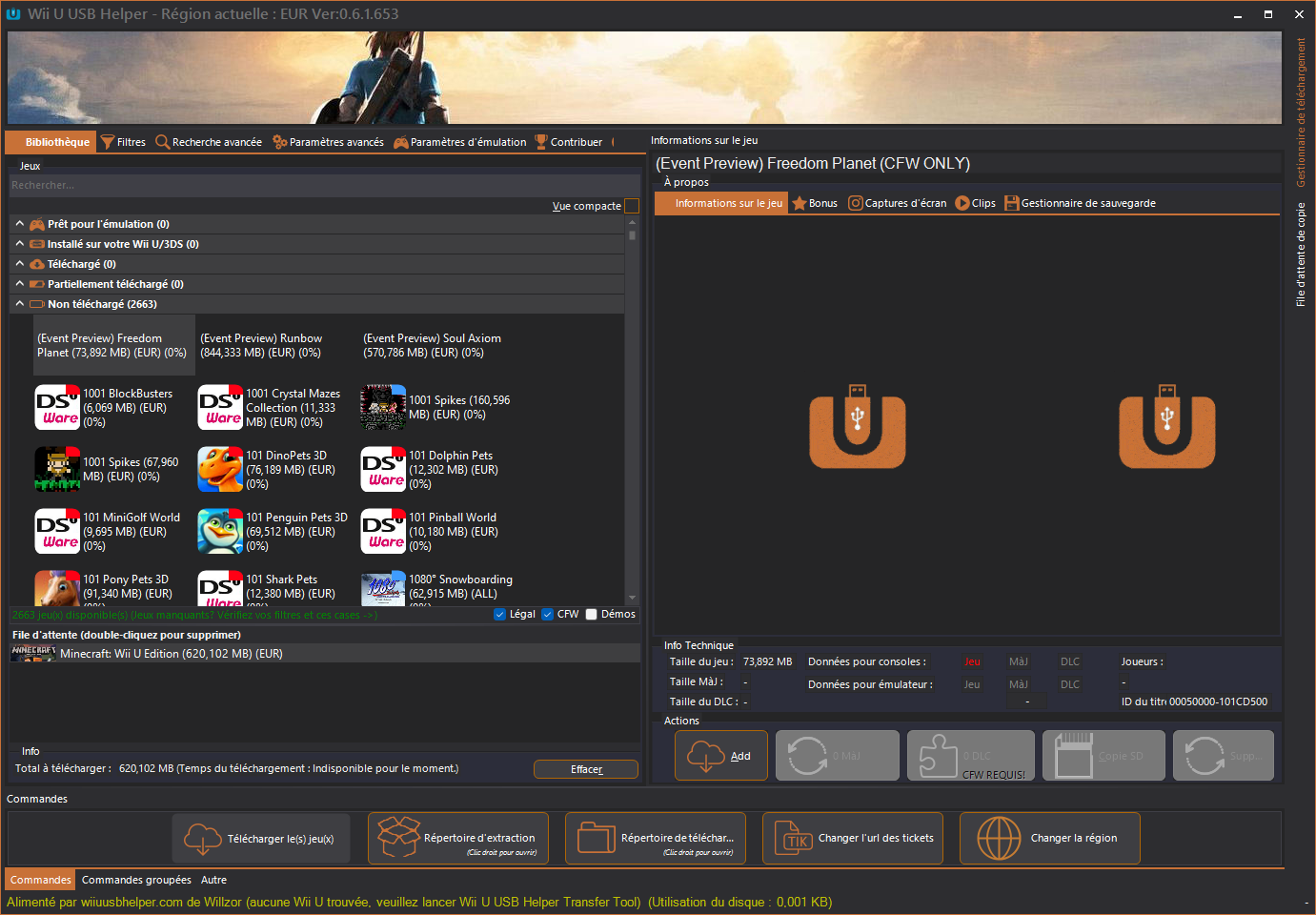Switch to the Bonus star tab
The image size is (1316, 915).
[x=815, y=203]
